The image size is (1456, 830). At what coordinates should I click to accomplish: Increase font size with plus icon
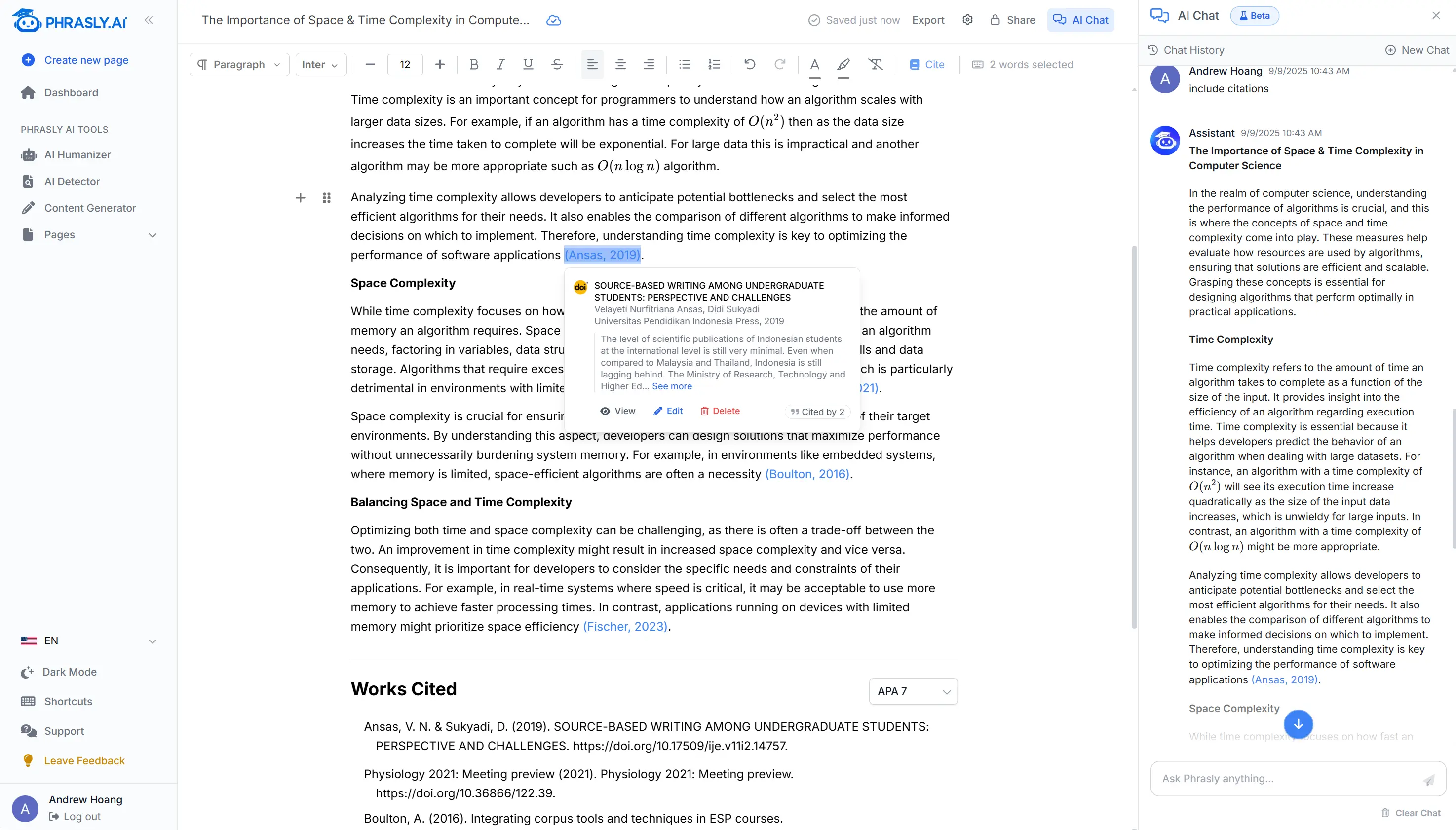click(x=440, y=65)
